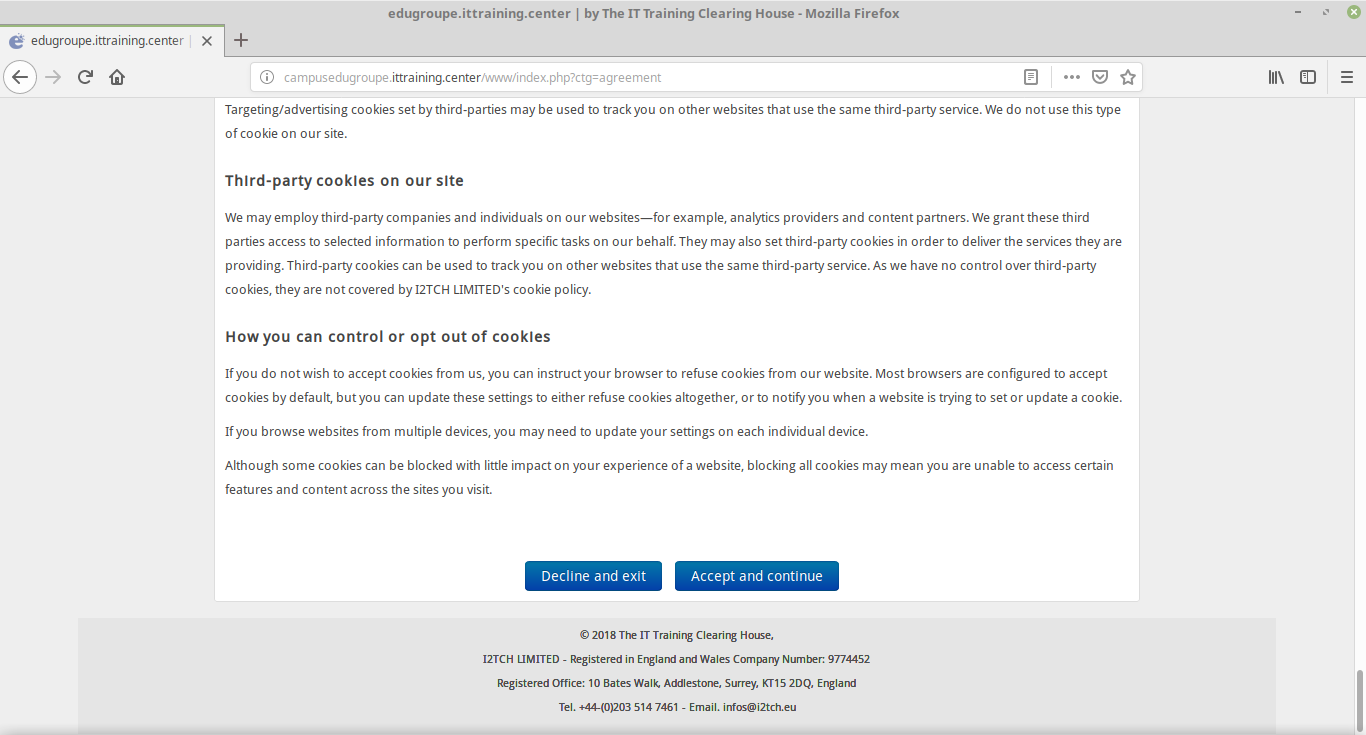
Task: Open the Firefox home page
Action: click(117, 77)
